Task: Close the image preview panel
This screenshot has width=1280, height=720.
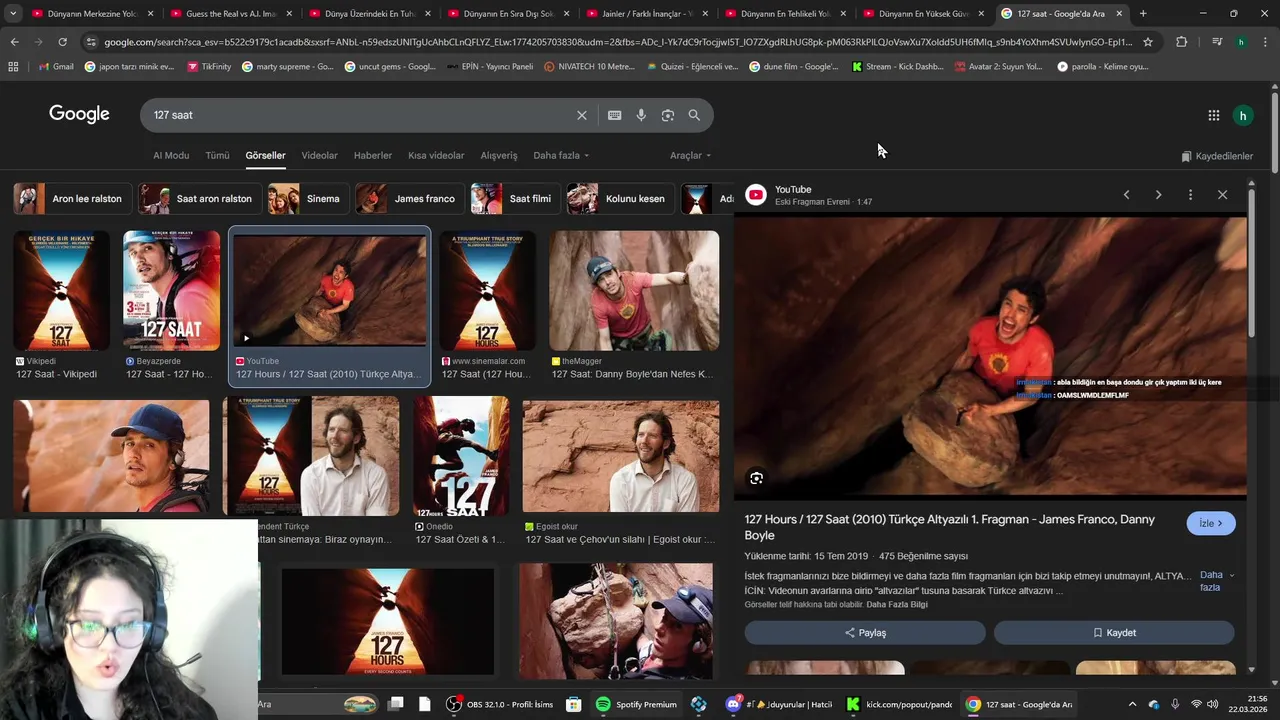Action: click(x=1222, y=195)
